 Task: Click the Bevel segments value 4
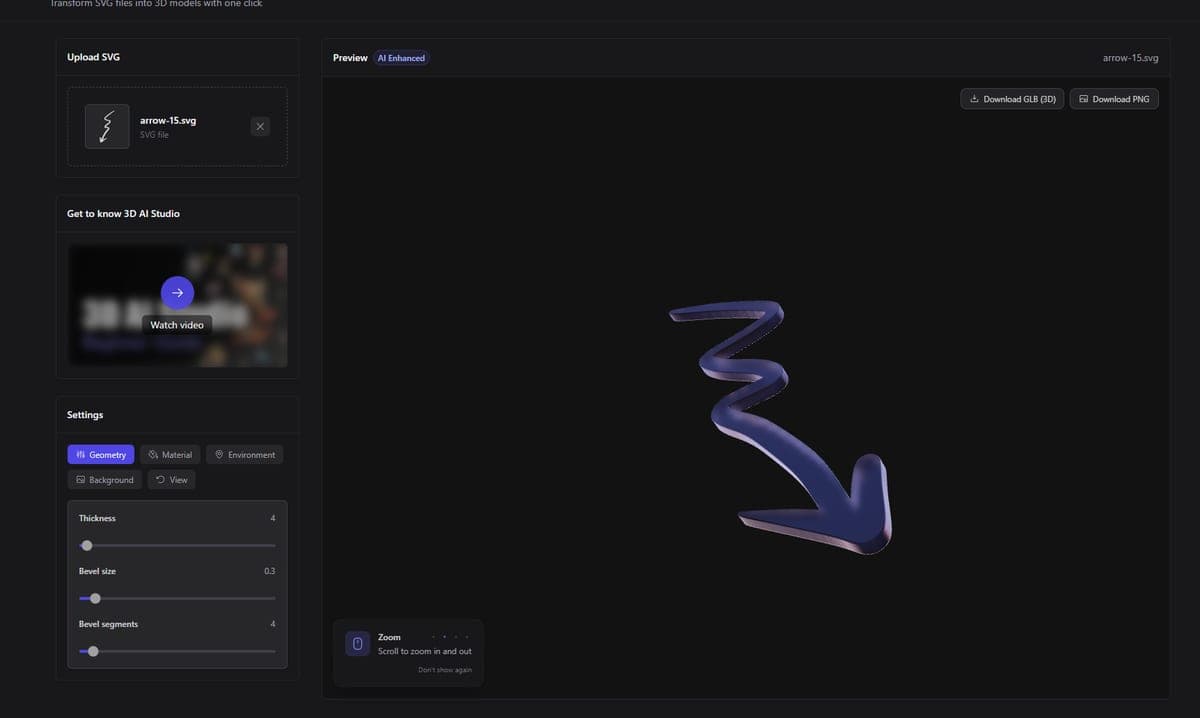[273, 624]
